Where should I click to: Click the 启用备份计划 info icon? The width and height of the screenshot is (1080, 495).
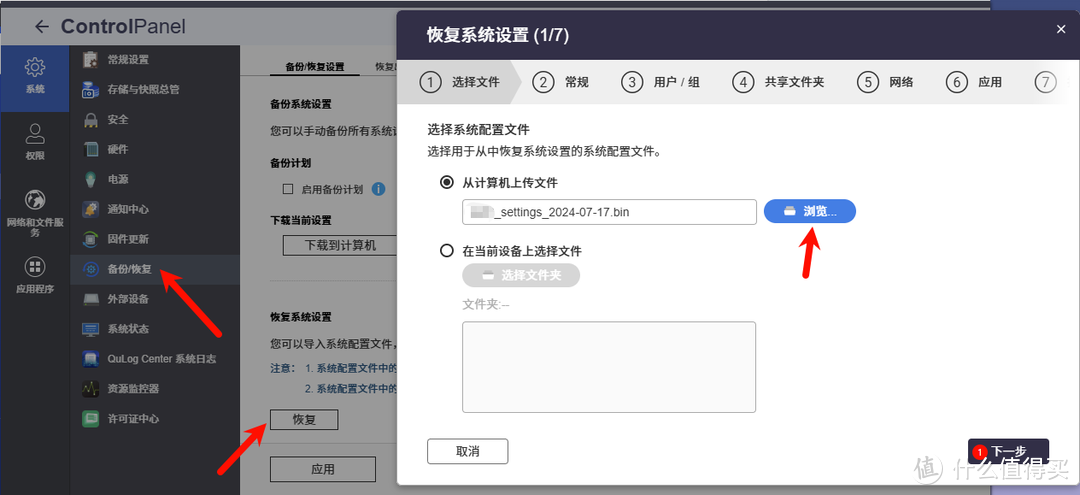click(x=377, y=189)
